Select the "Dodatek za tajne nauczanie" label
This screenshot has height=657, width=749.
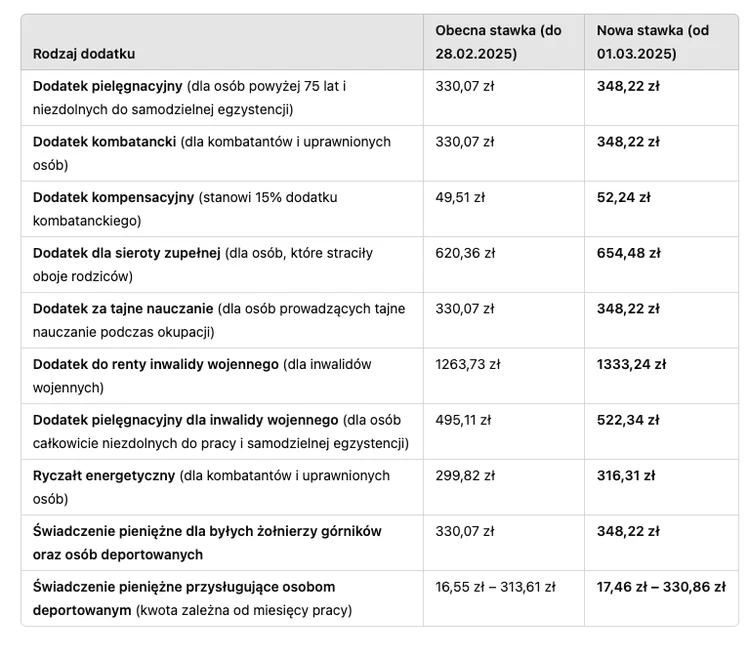point(123,309)
